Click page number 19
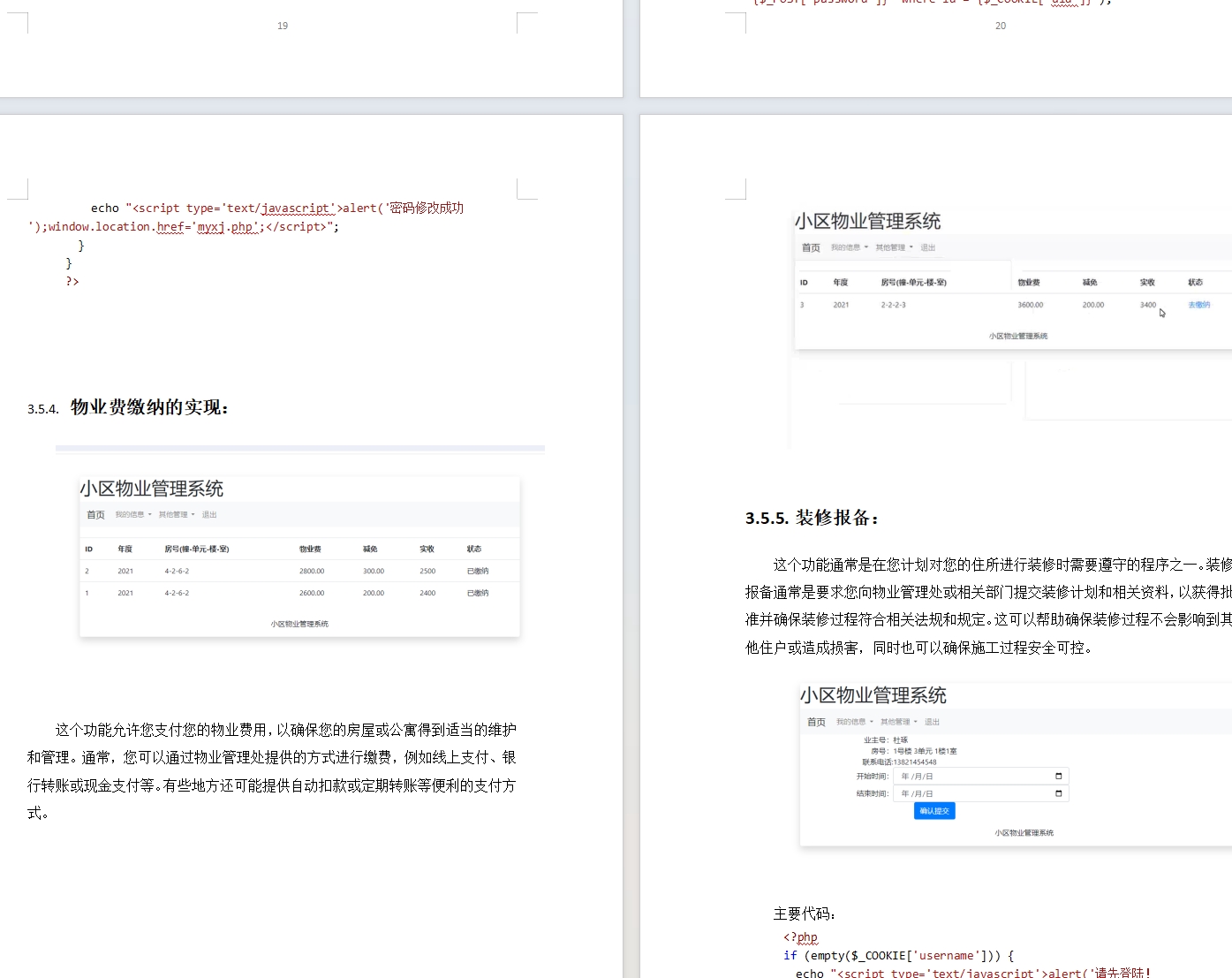 pyautogui.click(x=283, y=26)
